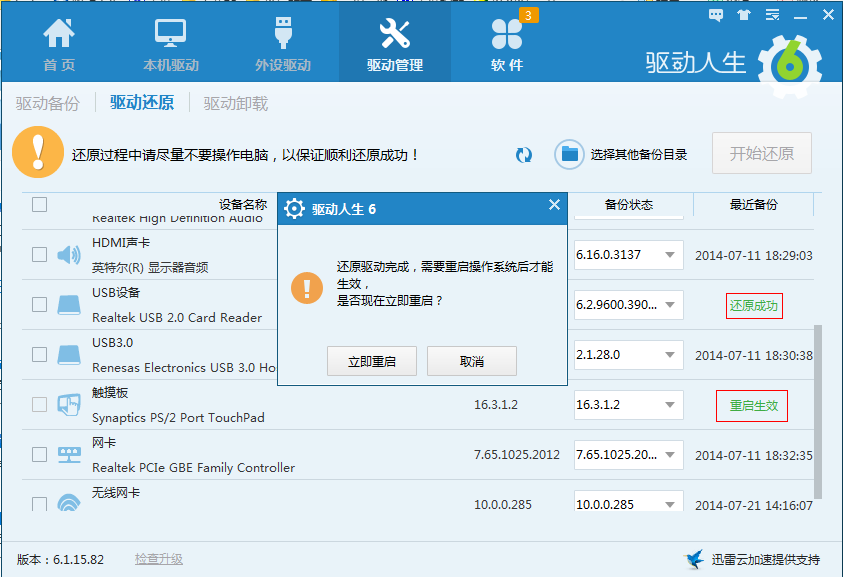
Task: Click the 最近备份 column header
Action: point(753,204)
